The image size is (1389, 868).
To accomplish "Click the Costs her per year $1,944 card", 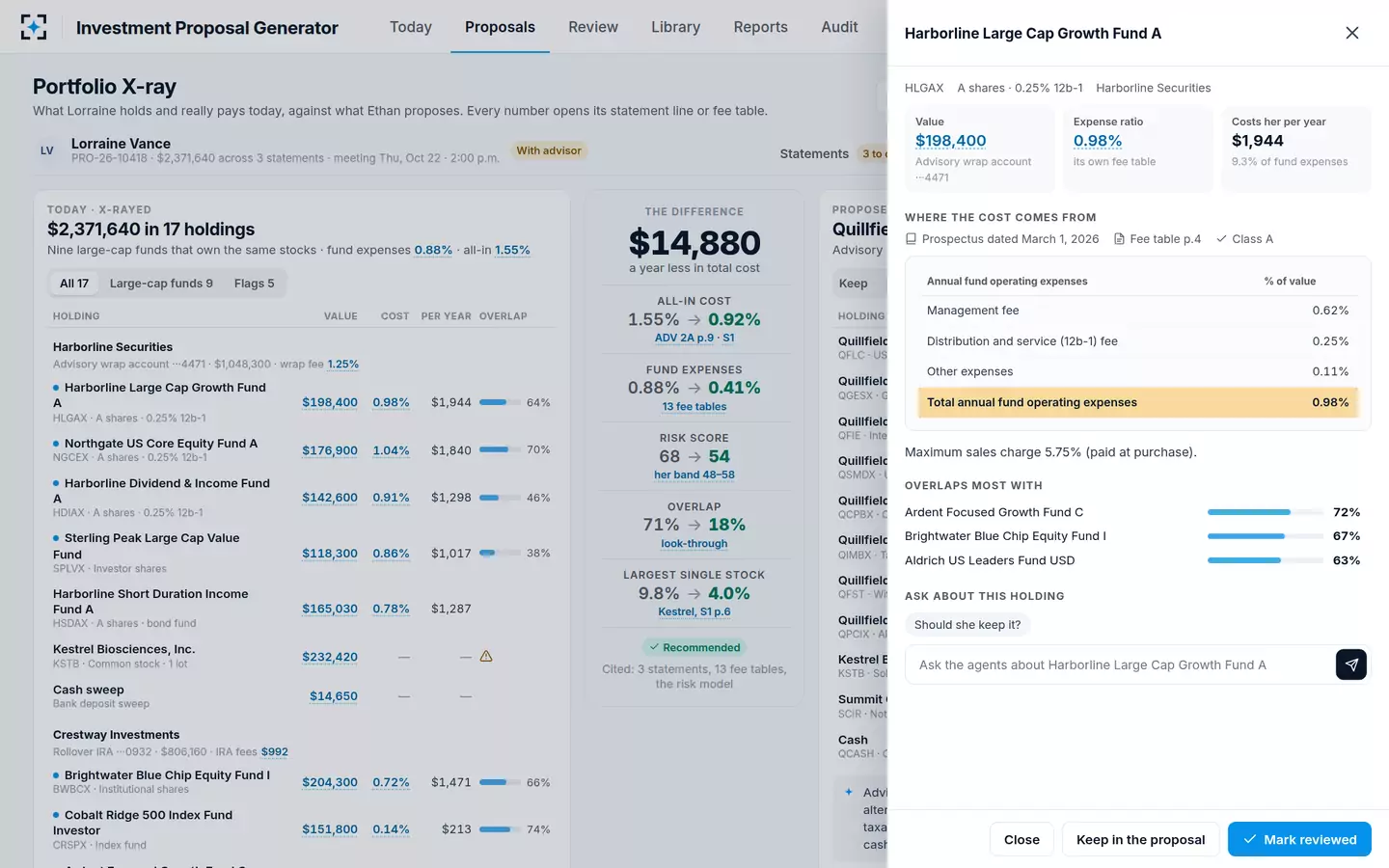I will pos(1294,149).
